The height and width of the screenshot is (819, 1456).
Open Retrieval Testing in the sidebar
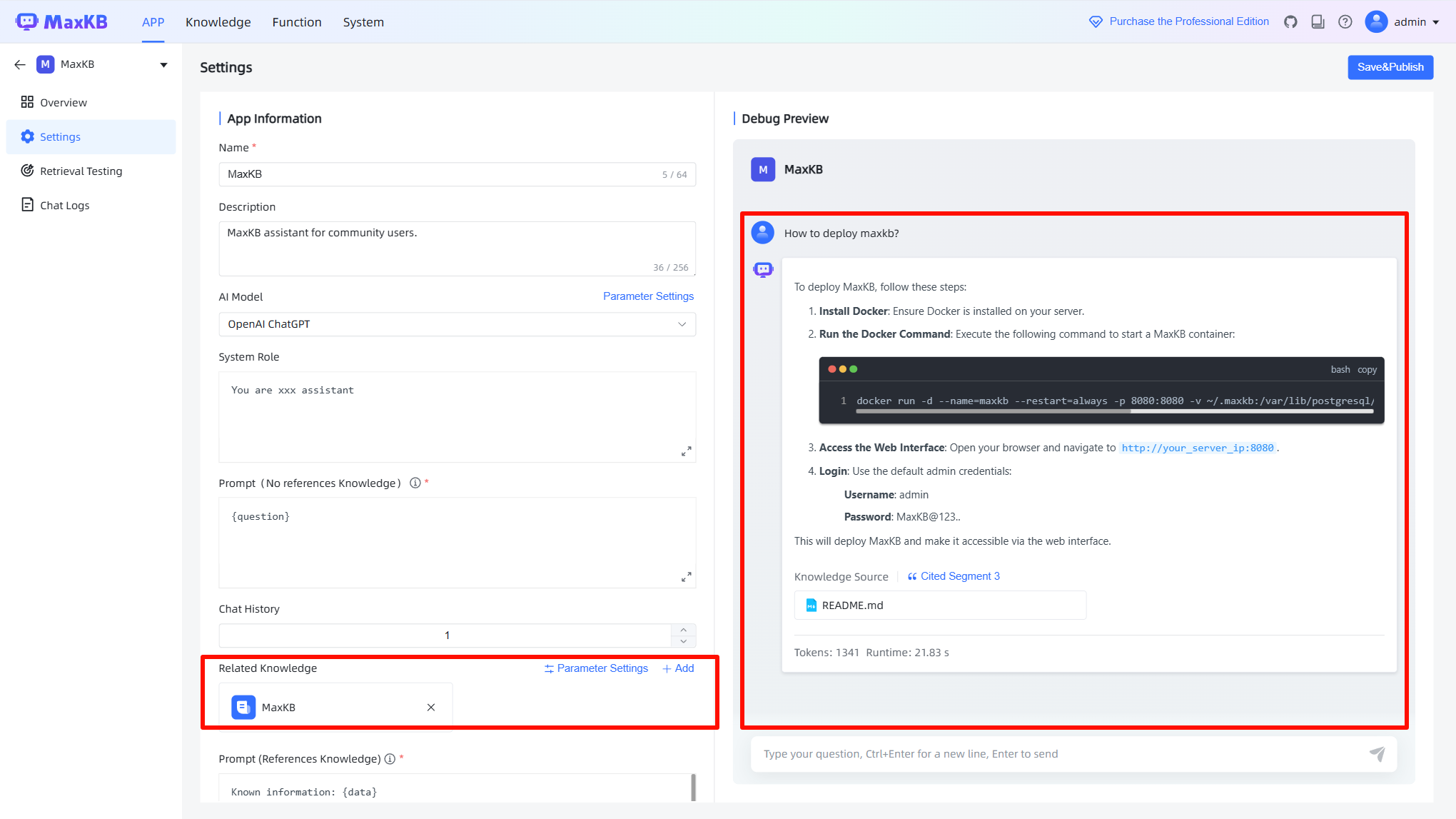coord(80,171)
